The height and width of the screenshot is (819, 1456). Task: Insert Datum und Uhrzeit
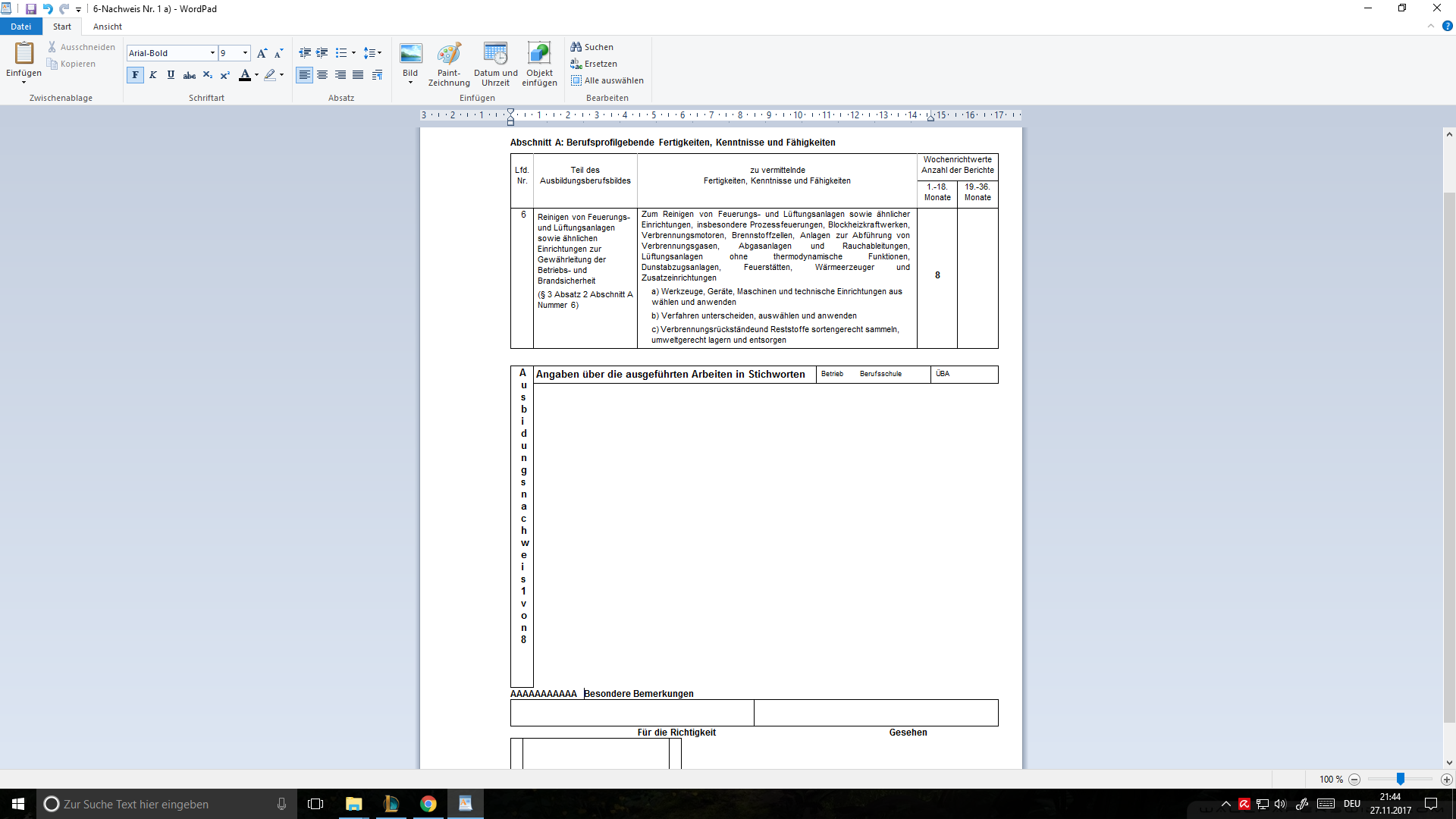pyautogui.click(x=495, y=54)
